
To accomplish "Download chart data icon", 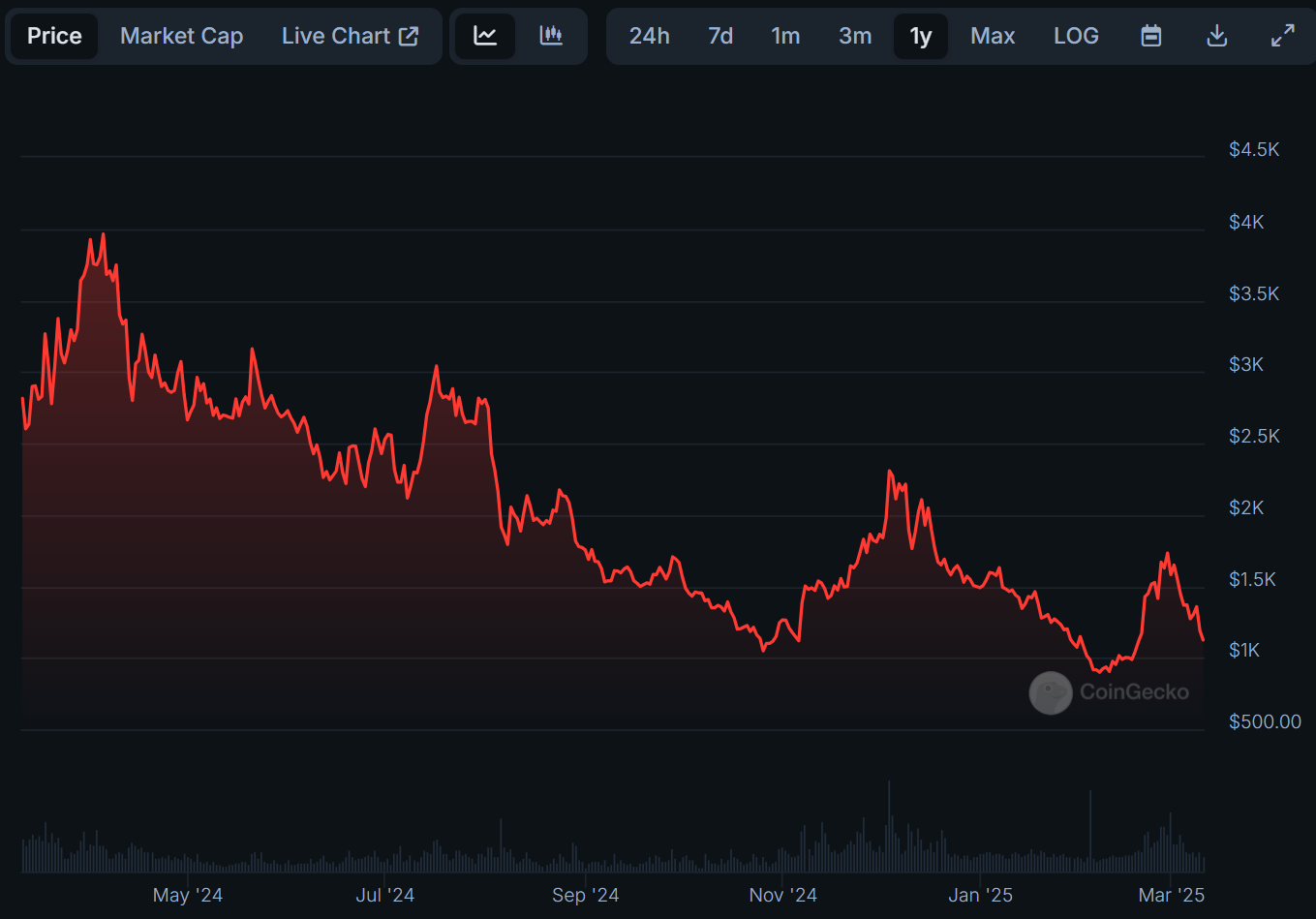I will tap(1217, 36).
